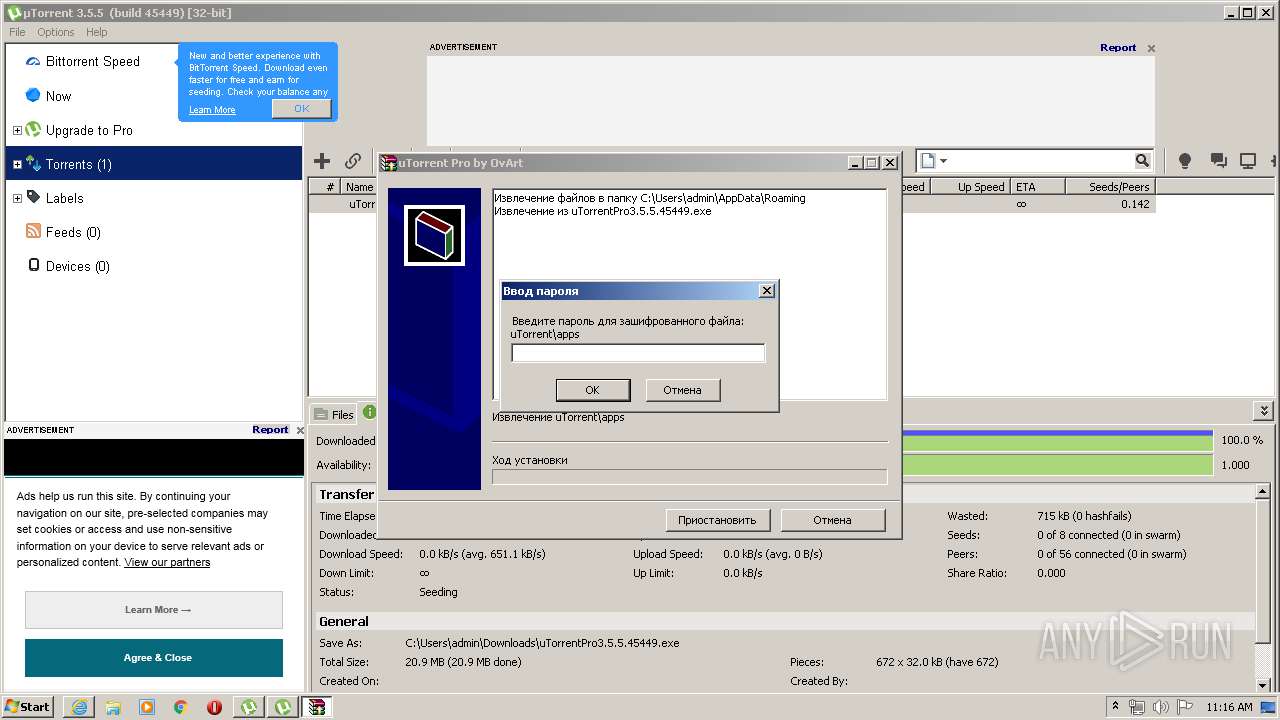Click the lightbulb icon in the toolbar
Image resolution: width=1280 pixels, height=720 pixels.
pos(1185,161)
